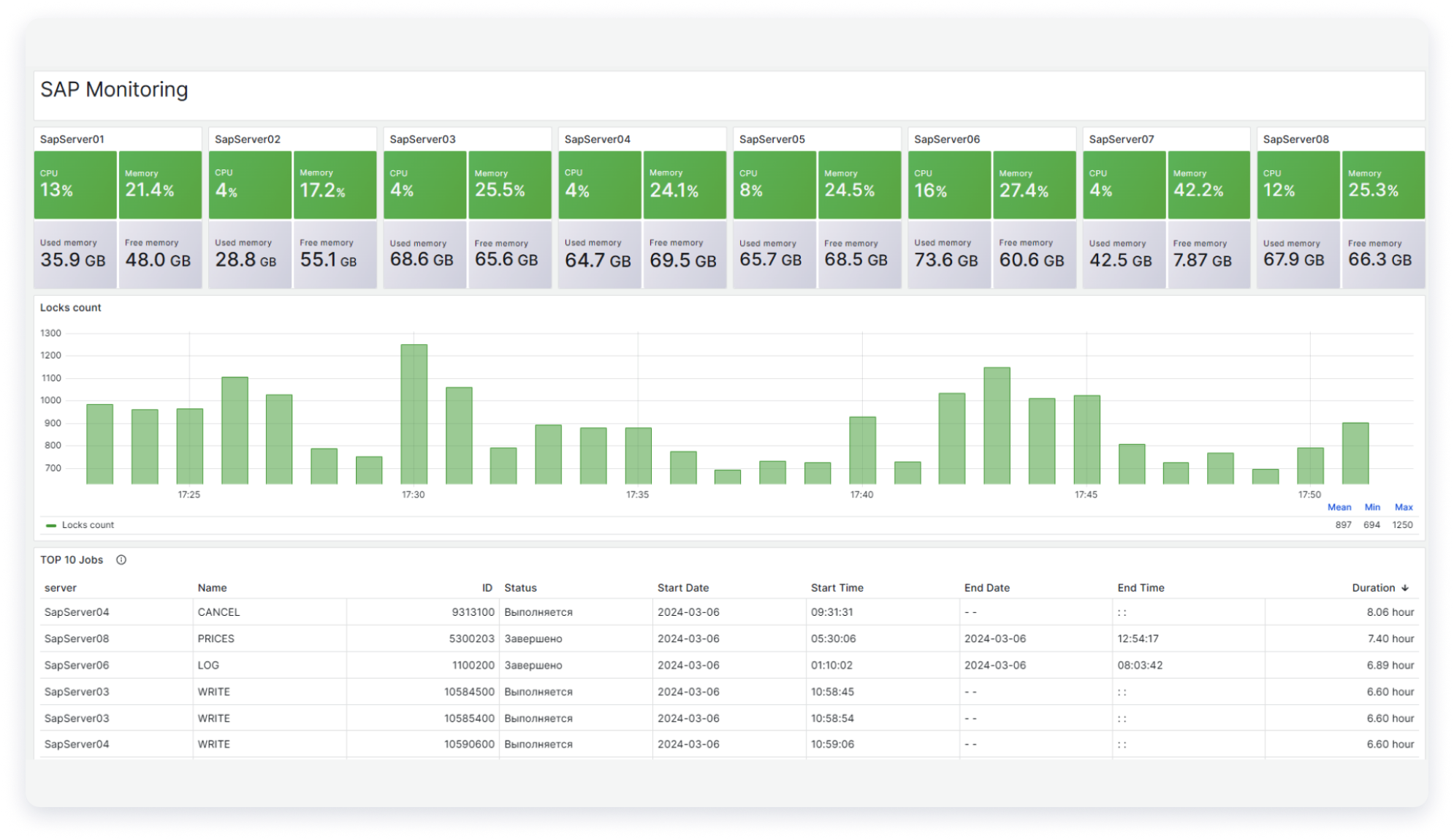Select the SapServer05 Memory 24.5% tile

[x=860, y=185]
